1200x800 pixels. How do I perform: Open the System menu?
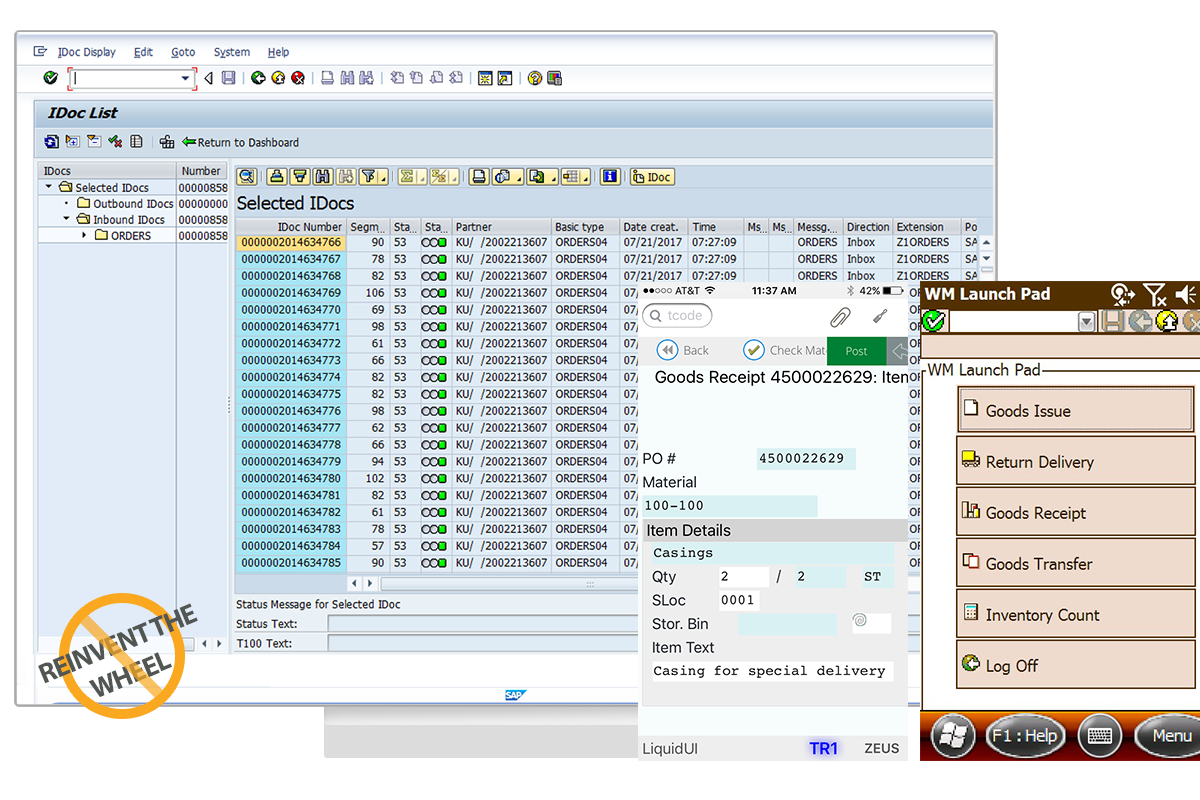click(232, 52)
